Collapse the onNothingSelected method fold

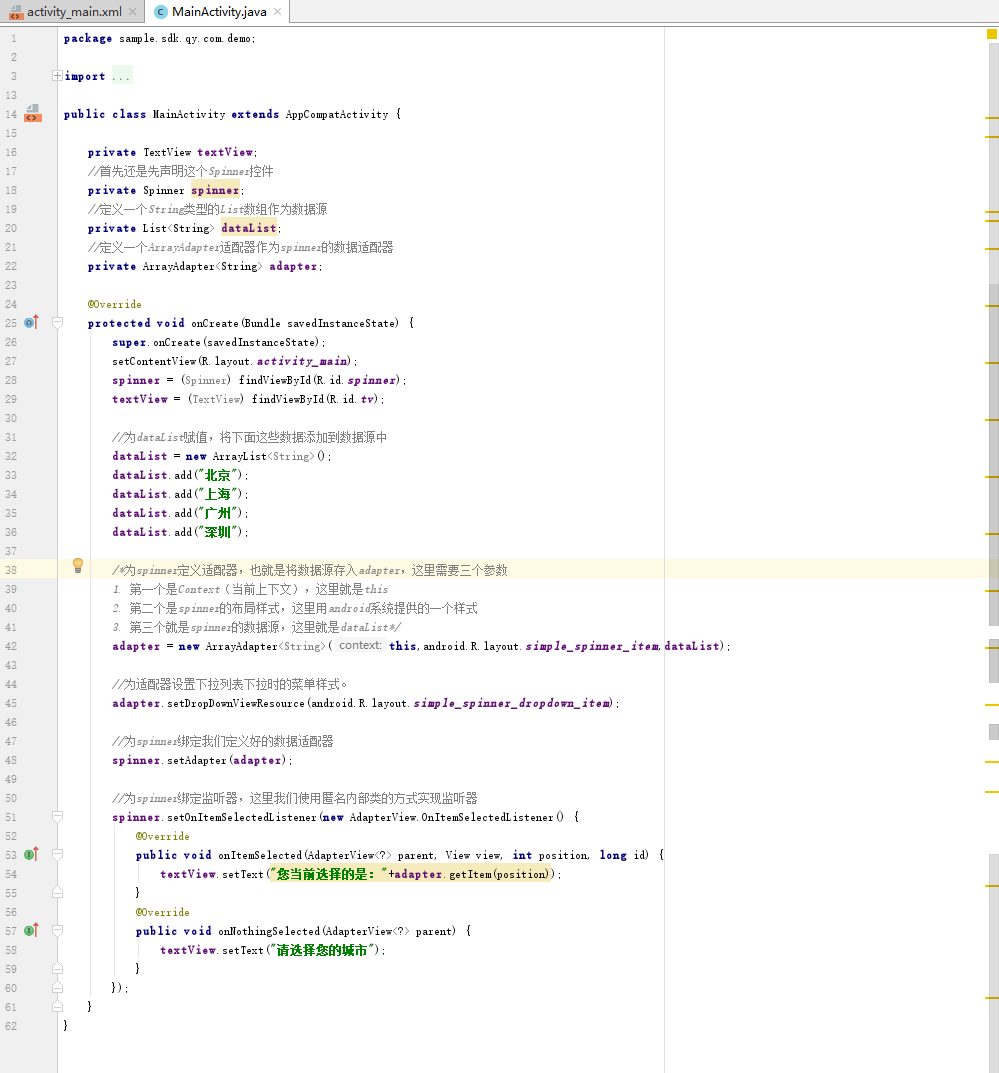point(57,930)
